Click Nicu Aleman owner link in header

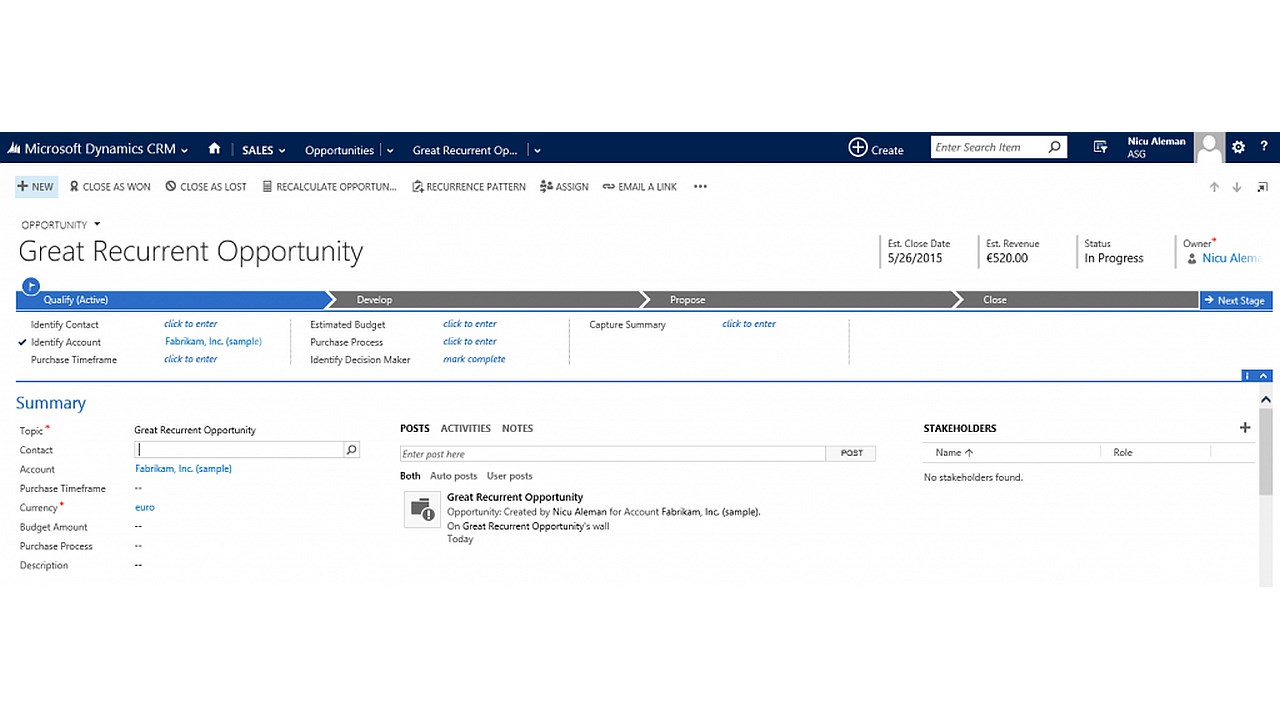pos(1231,258)
